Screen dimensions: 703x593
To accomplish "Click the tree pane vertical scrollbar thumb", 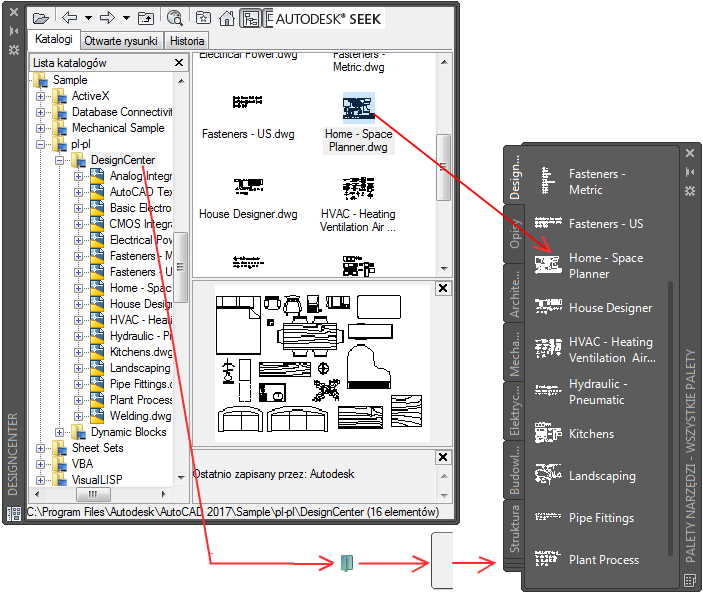I will pyautogui.click(x=180, y=268).
